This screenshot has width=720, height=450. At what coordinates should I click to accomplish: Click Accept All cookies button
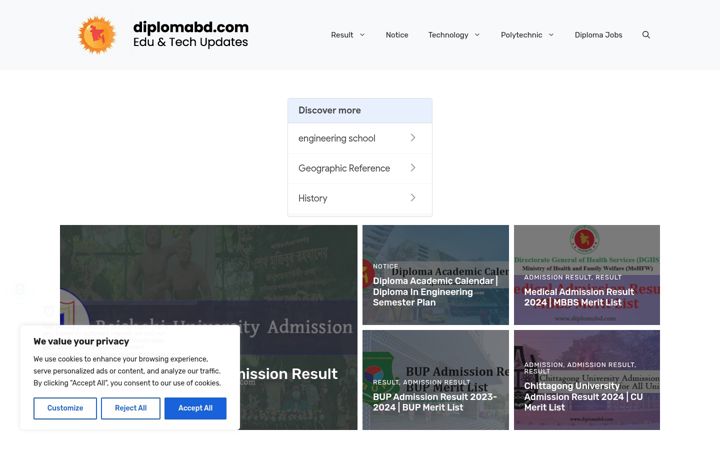click(x=195, y=408)
